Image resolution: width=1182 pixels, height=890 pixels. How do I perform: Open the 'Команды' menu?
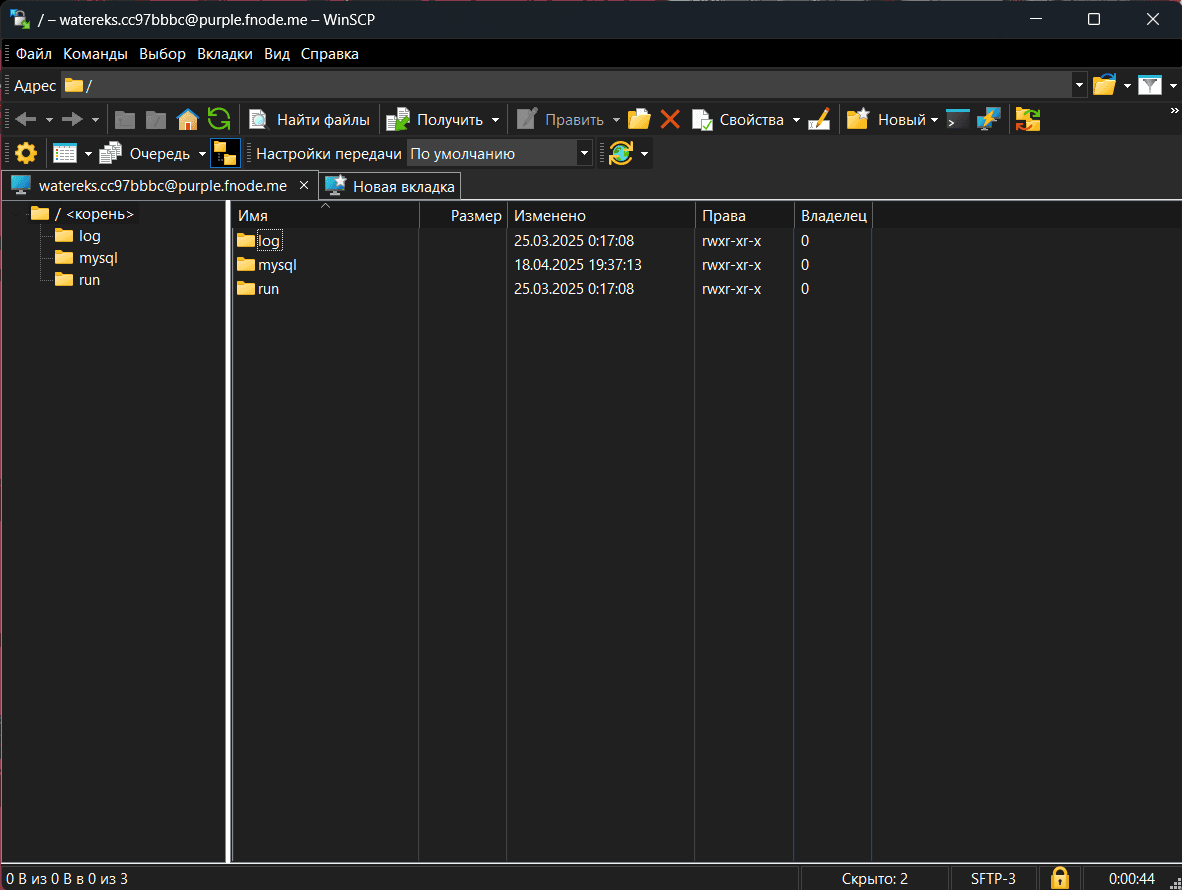tap(95, 54)
